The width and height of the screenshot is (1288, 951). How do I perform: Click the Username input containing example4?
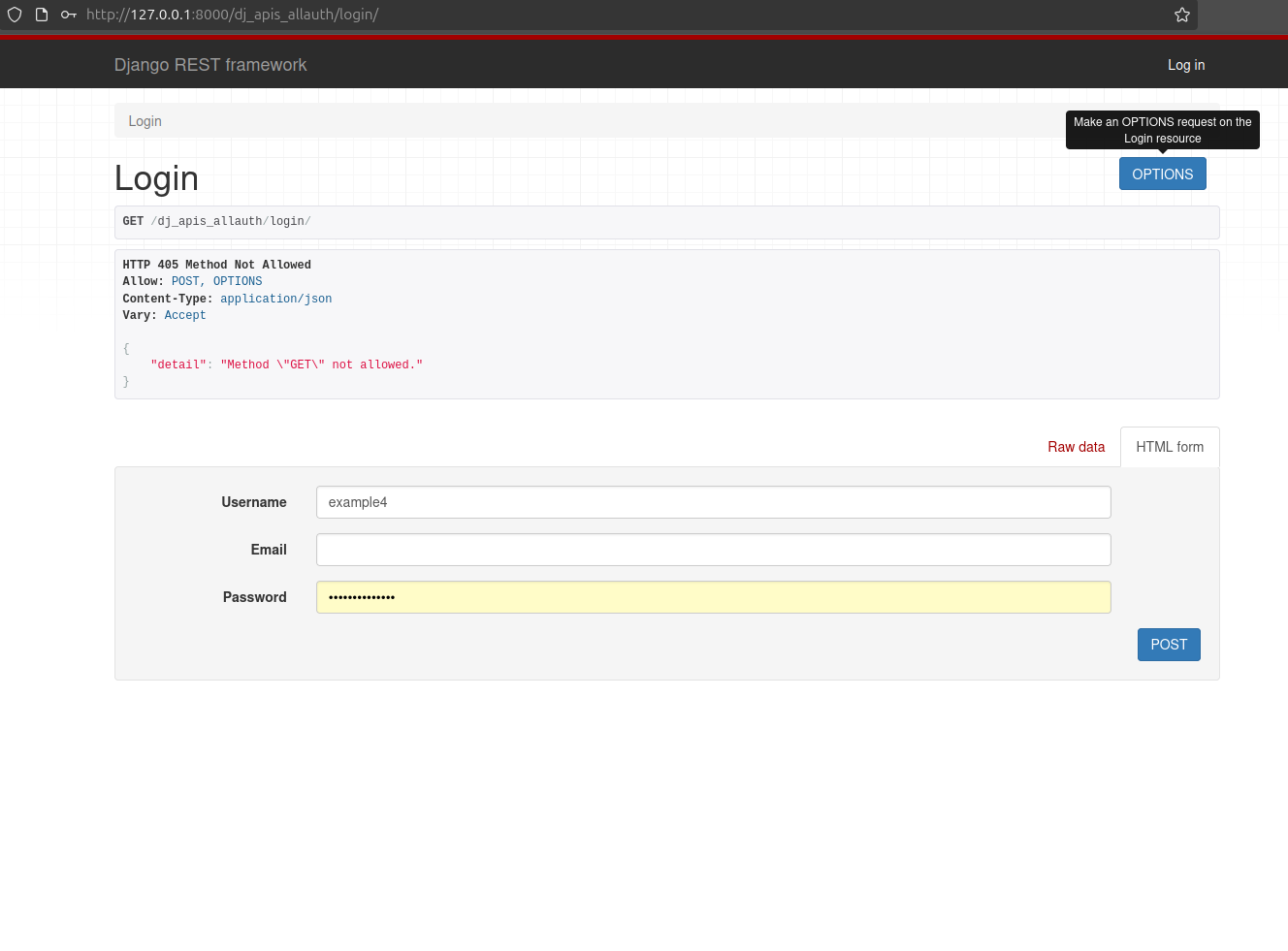click(x=714, y=502)
